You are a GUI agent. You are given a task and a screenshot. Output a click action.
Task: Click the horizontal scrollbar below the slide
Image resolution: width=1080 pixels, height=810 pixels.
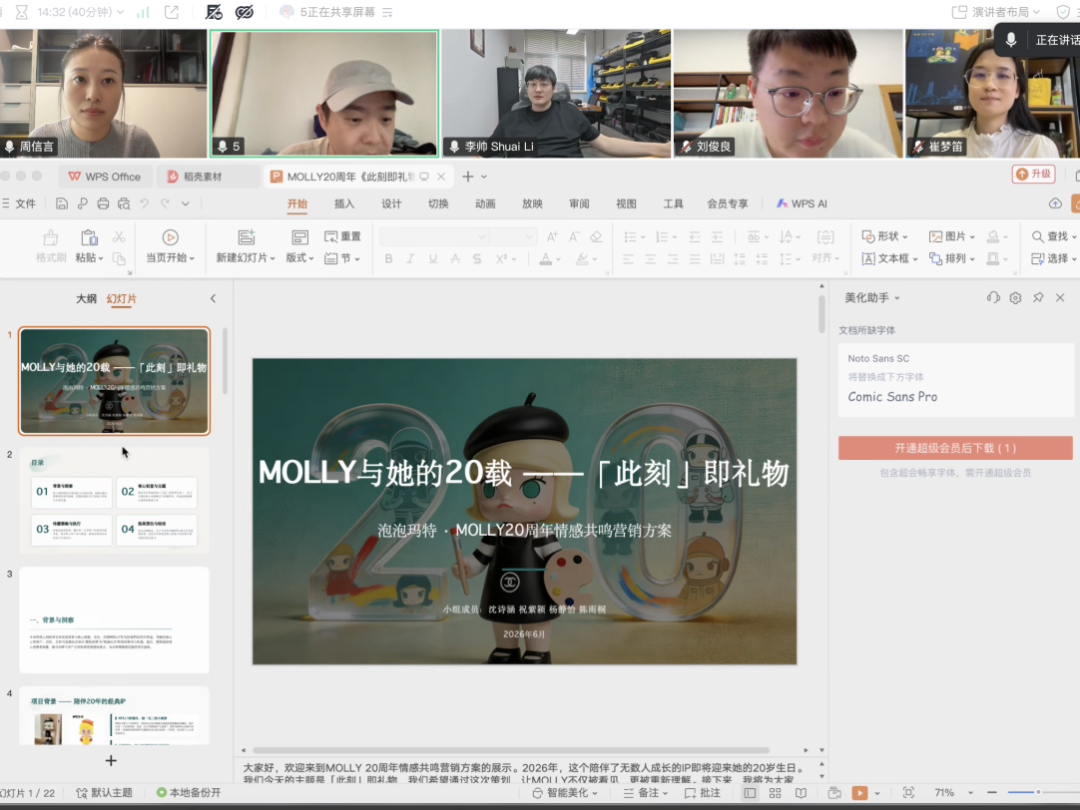coord(510,750)
